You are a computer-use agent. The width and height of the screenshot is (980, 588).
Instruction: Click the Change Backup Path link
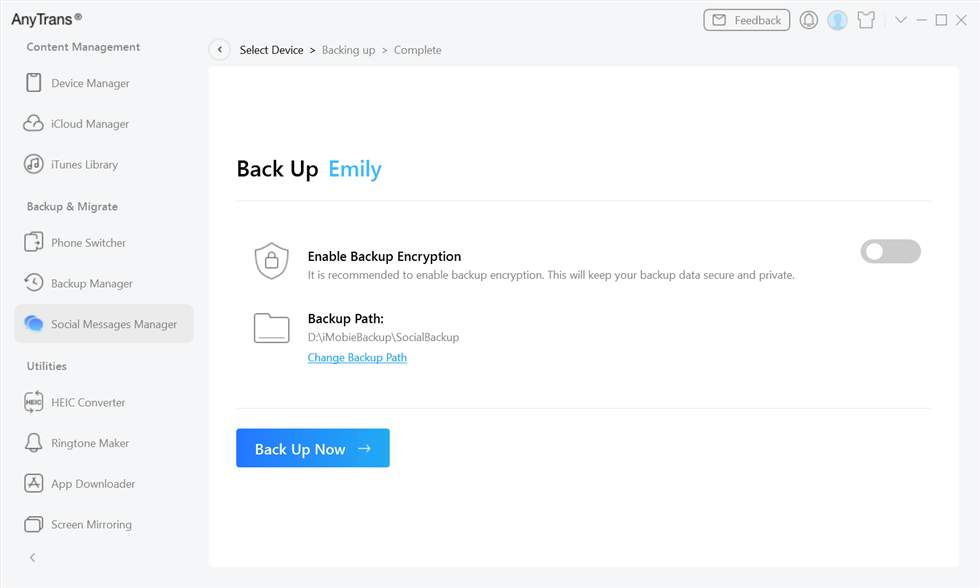[357, 357]
